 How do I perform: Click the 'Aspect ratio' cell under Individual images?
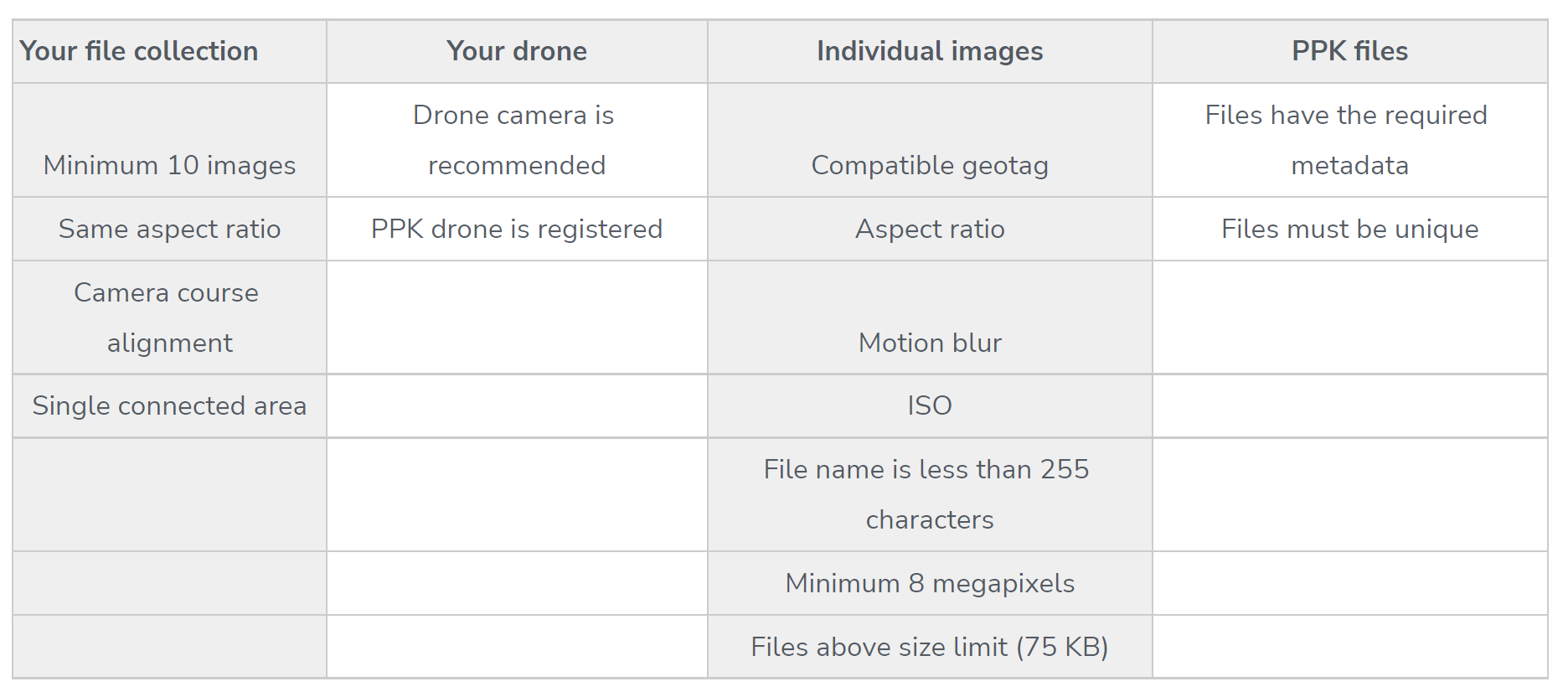(930, 229)
